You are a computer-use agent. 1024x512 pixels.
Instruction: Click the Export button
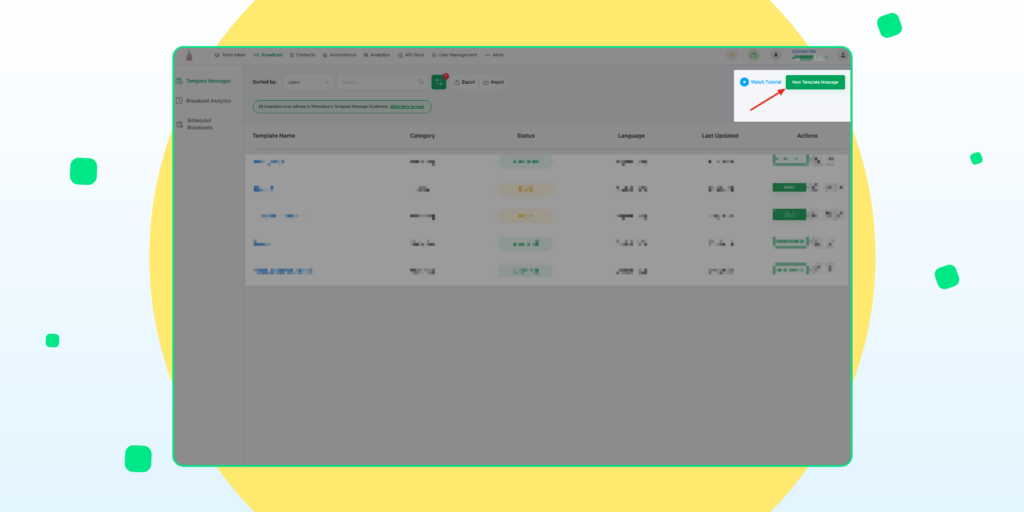[x=464, y=82]
